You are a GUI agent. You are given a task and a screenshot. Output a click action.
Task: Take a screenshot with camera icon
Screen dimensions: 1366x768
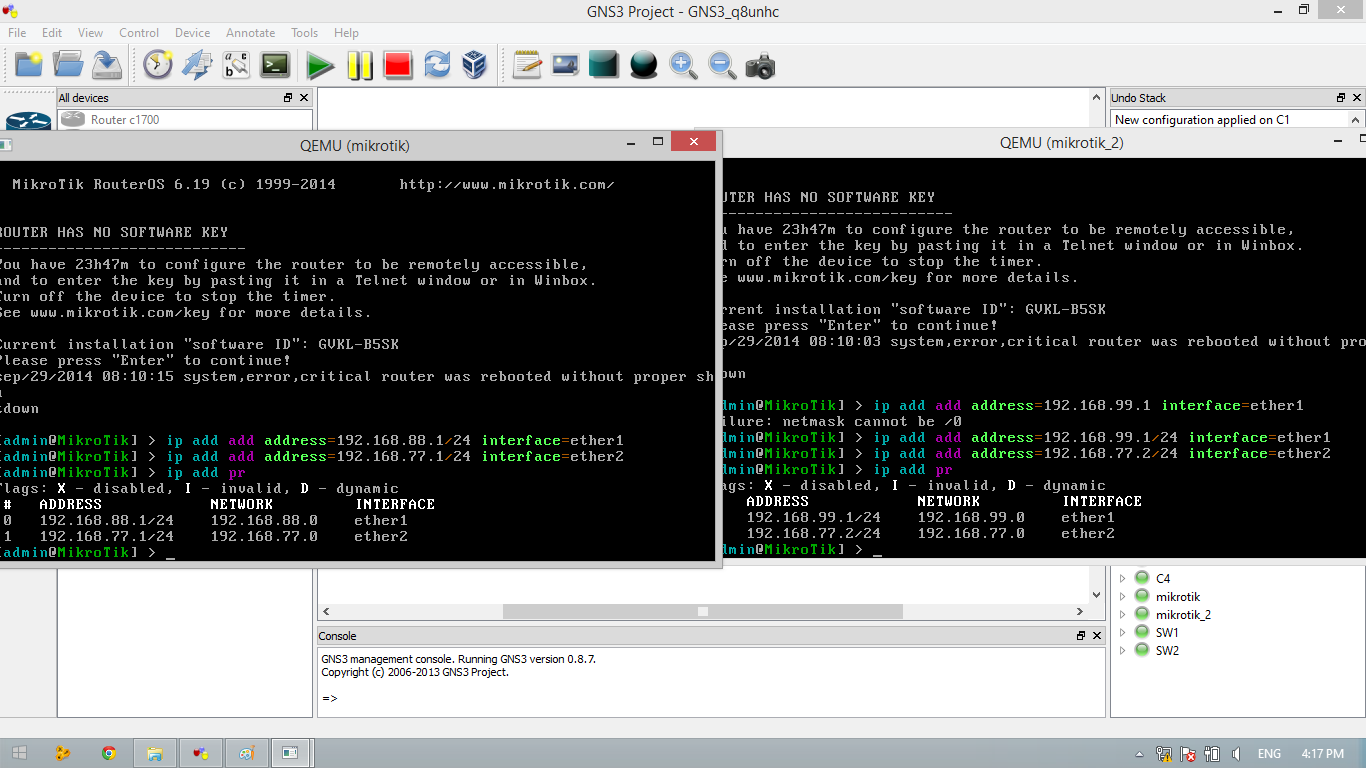click(760, 65)
